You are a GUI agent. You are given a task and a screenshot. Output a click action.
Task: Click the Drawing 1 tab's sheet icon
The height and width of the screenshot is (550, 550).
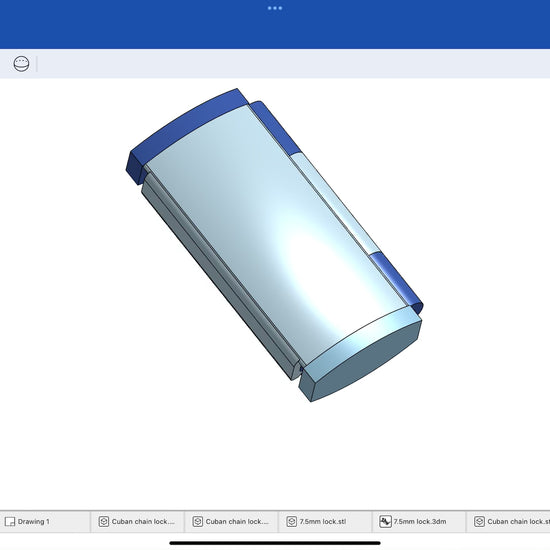coord(10,522)
